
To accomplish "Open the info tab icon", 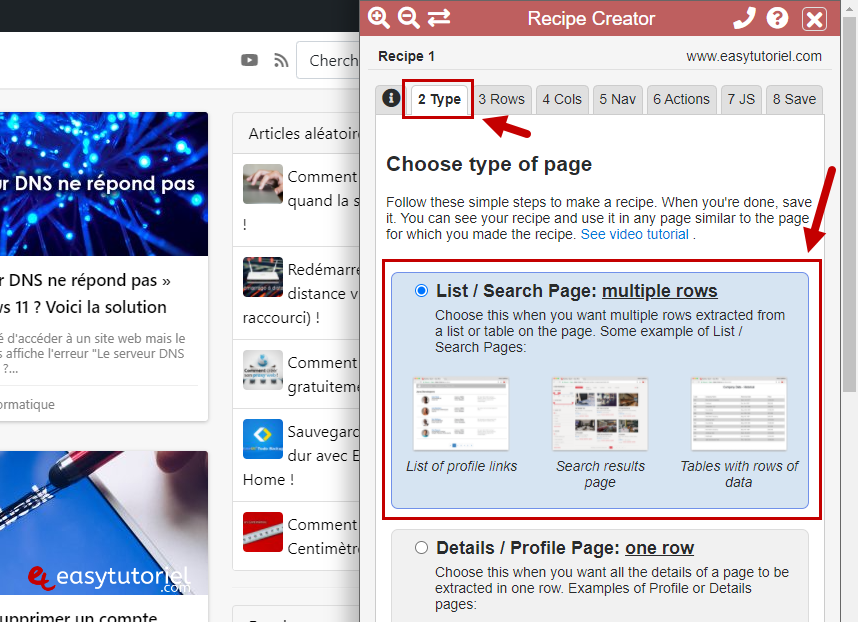I will pyautogui.click(x=391, y=98).
